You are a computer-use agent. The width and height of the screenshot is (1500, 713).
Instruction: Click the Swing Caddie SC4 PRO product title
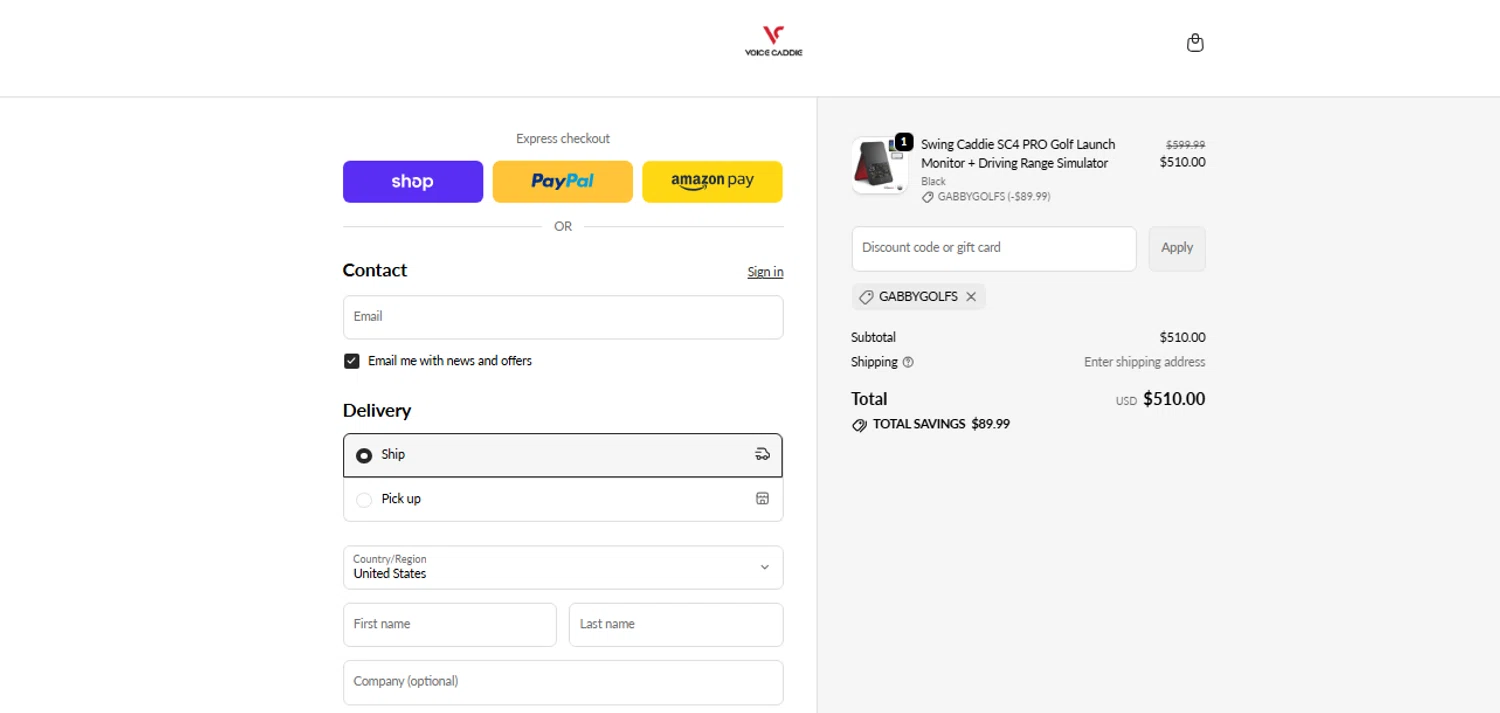[1018, 154]
